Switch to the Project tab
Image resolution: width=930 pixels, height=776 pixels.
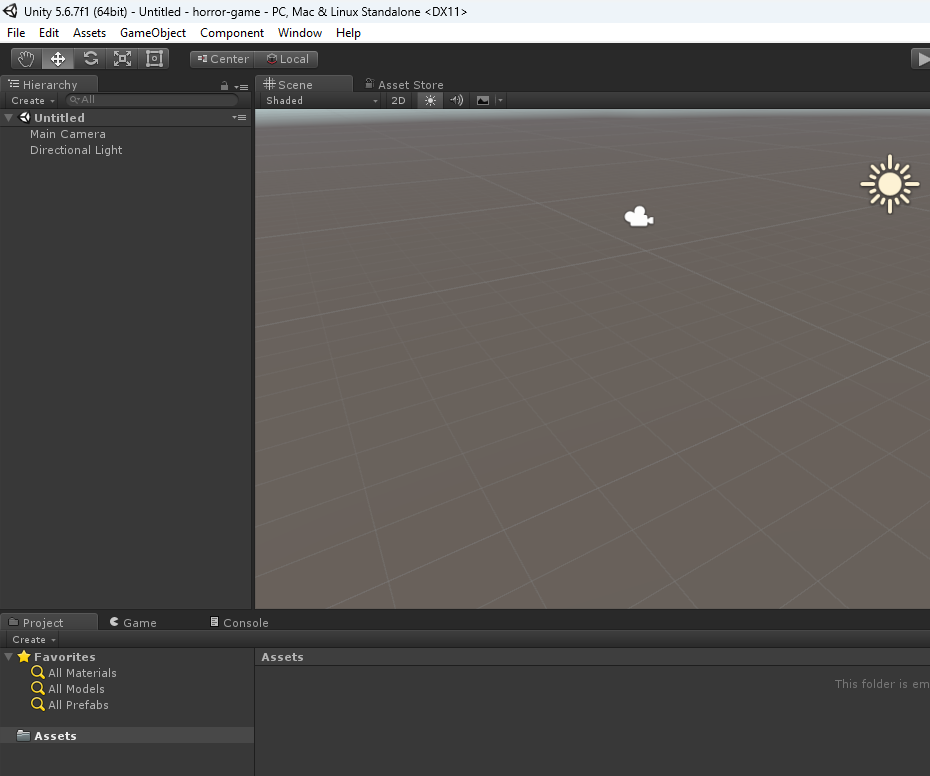pos(49,622)
